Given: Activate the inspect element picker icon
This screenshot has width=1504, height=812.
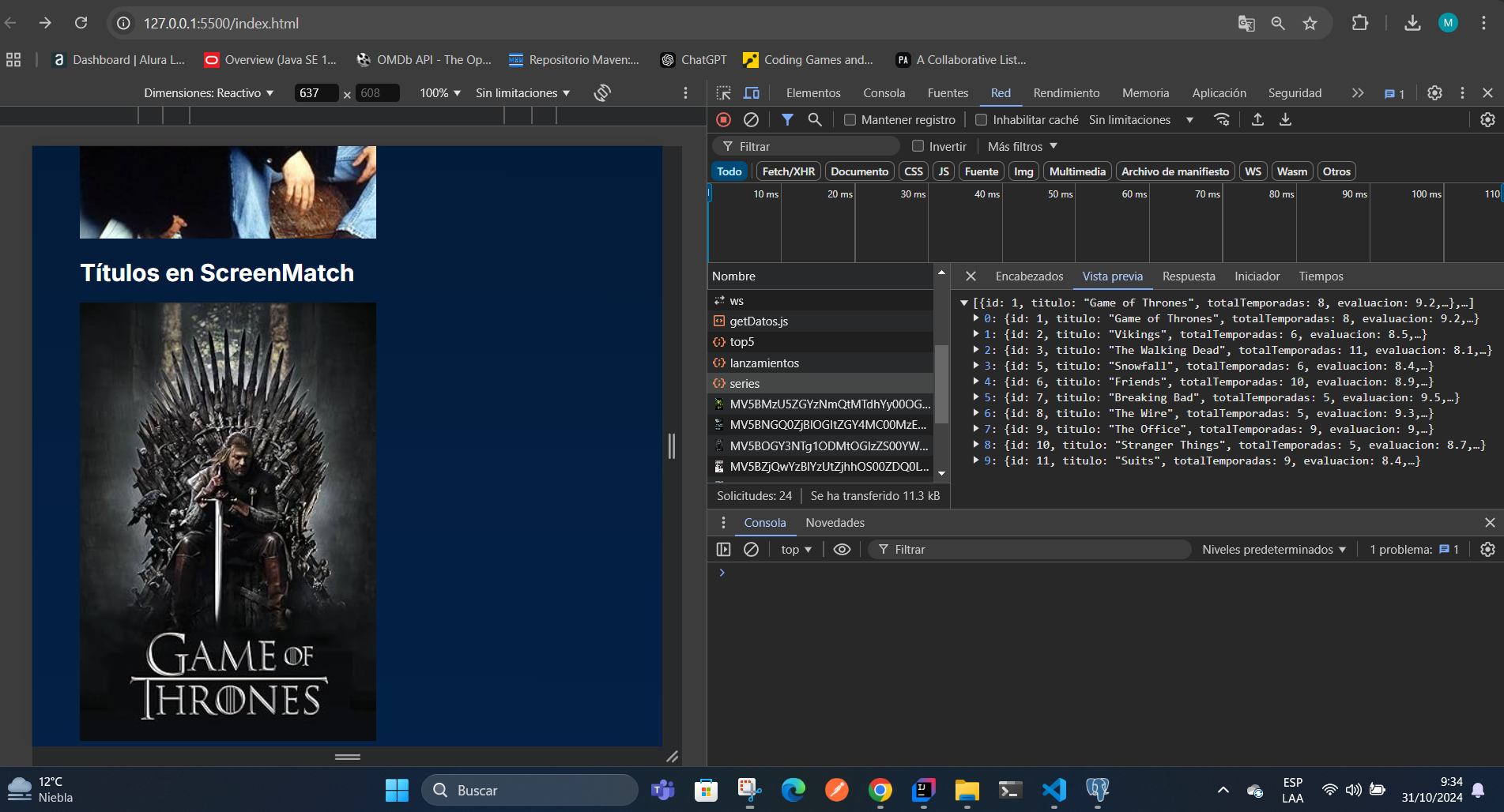Looking at the screenshot, I should click(x=723, y=92).
